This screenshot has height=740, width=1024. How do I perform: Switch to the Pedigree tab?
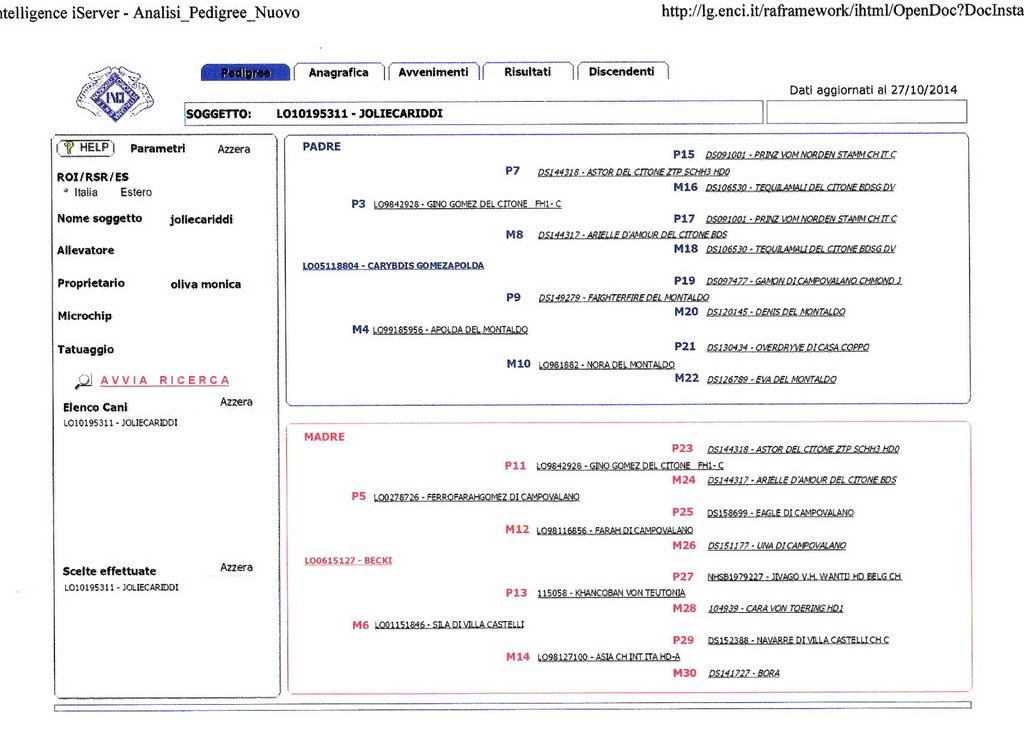246,72
